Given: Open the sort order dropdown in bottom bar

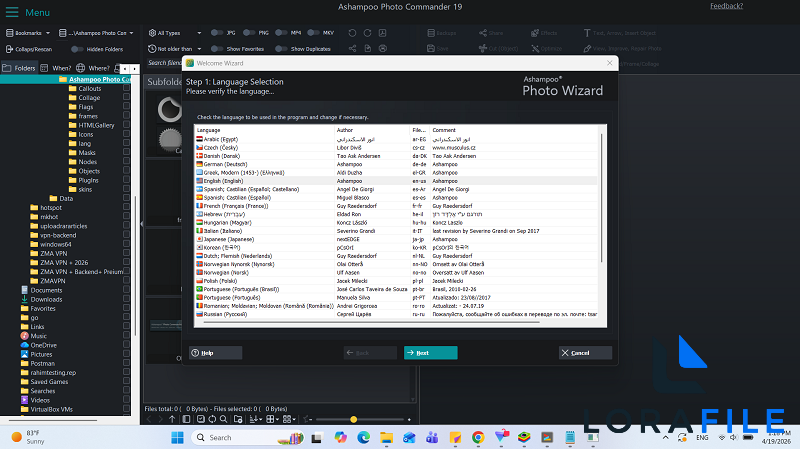Looking at the screenshot, I should click(x=255, y=419).
